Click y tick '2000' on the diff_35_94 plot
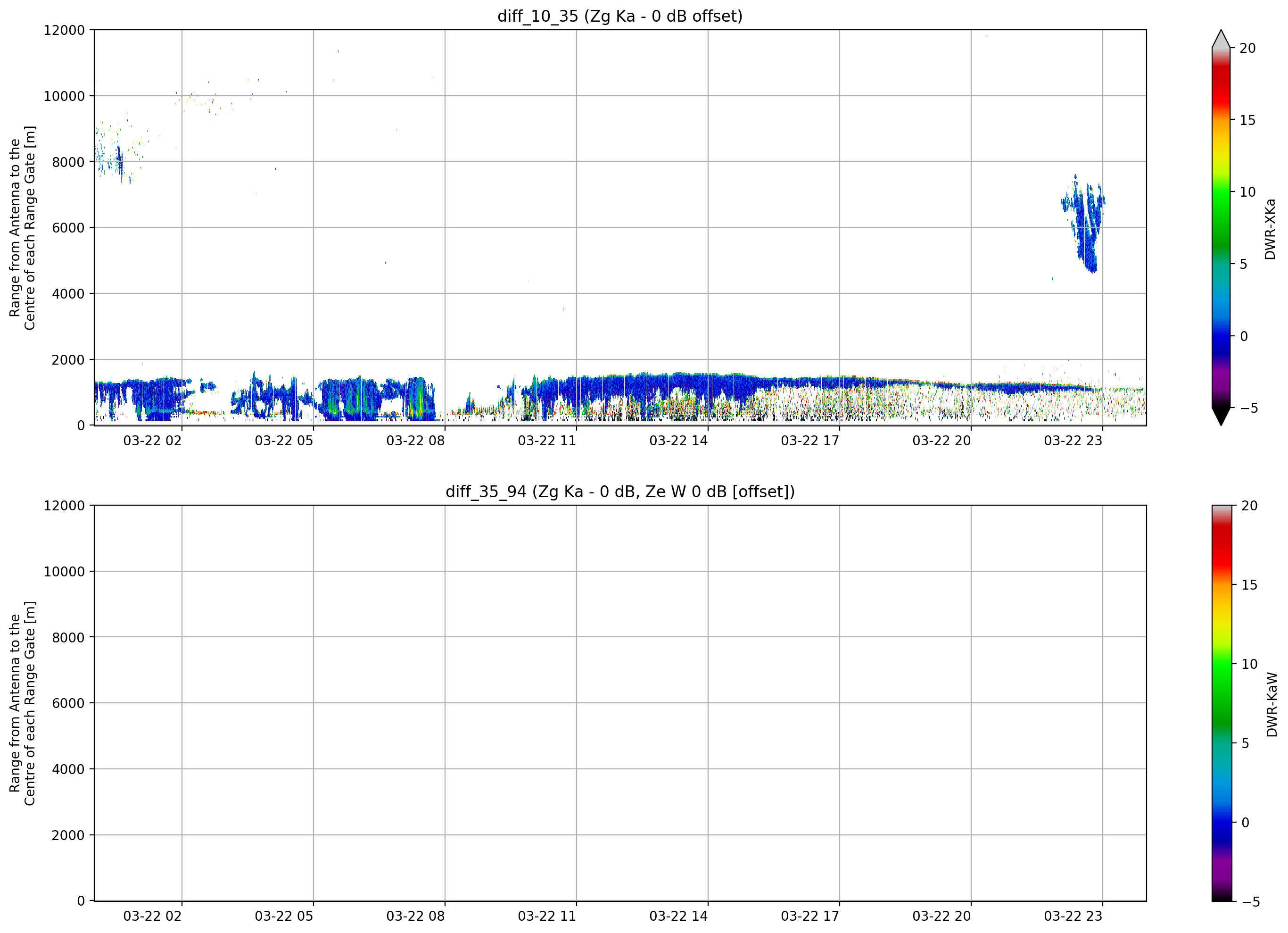This screenshot has height=933, width=1288. click(x=68, y=835)
